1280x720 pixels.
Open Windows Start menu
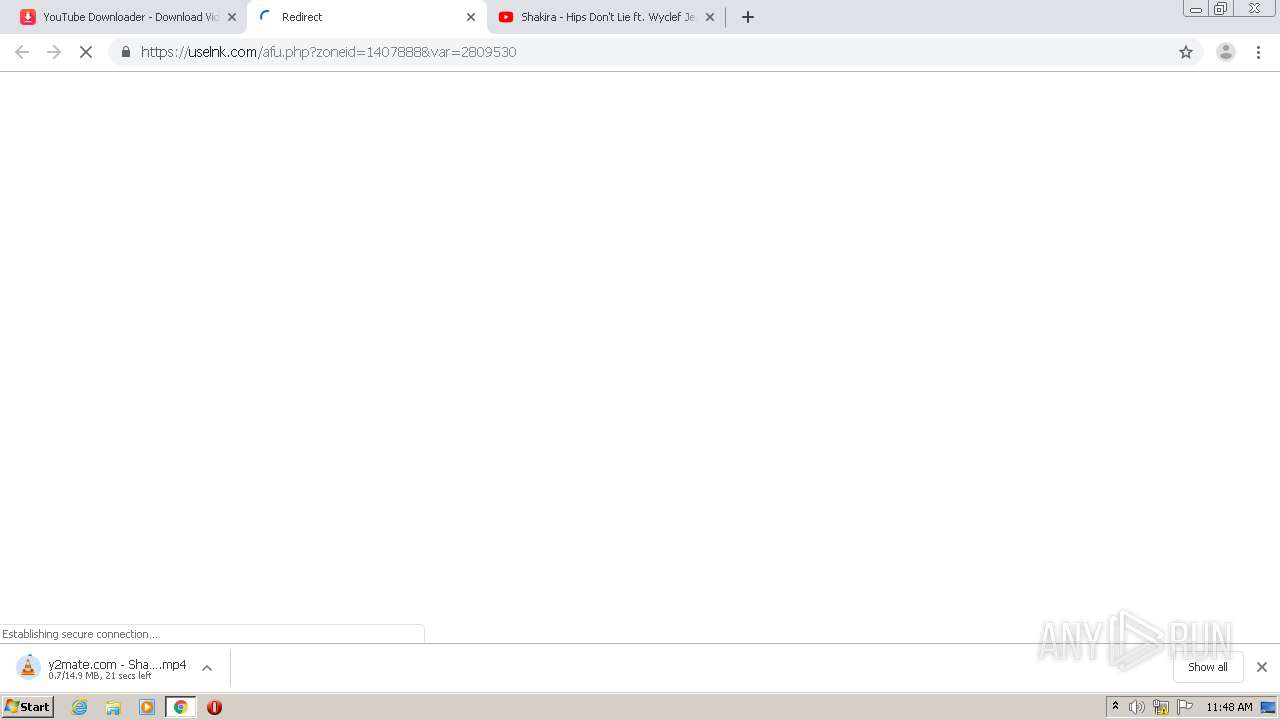[x=28, y=707]
